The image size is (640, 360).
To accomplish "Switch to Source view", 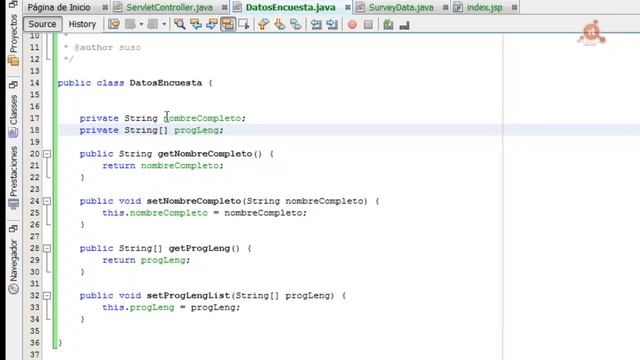I will tap(42, 24).
